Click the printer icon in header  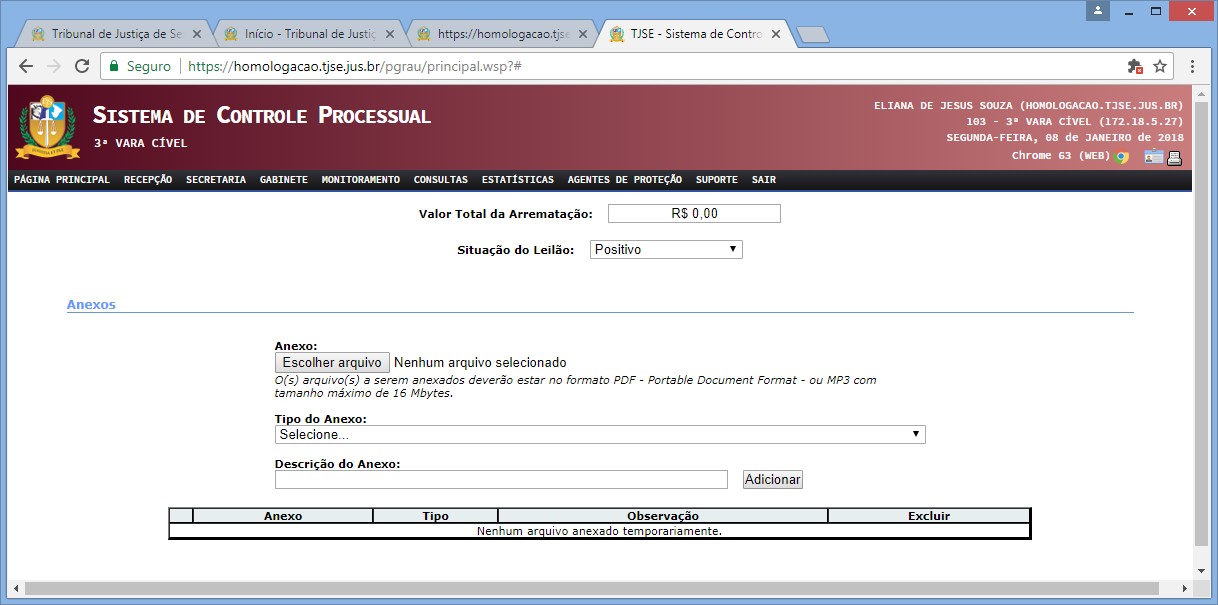pos(1174,156)
